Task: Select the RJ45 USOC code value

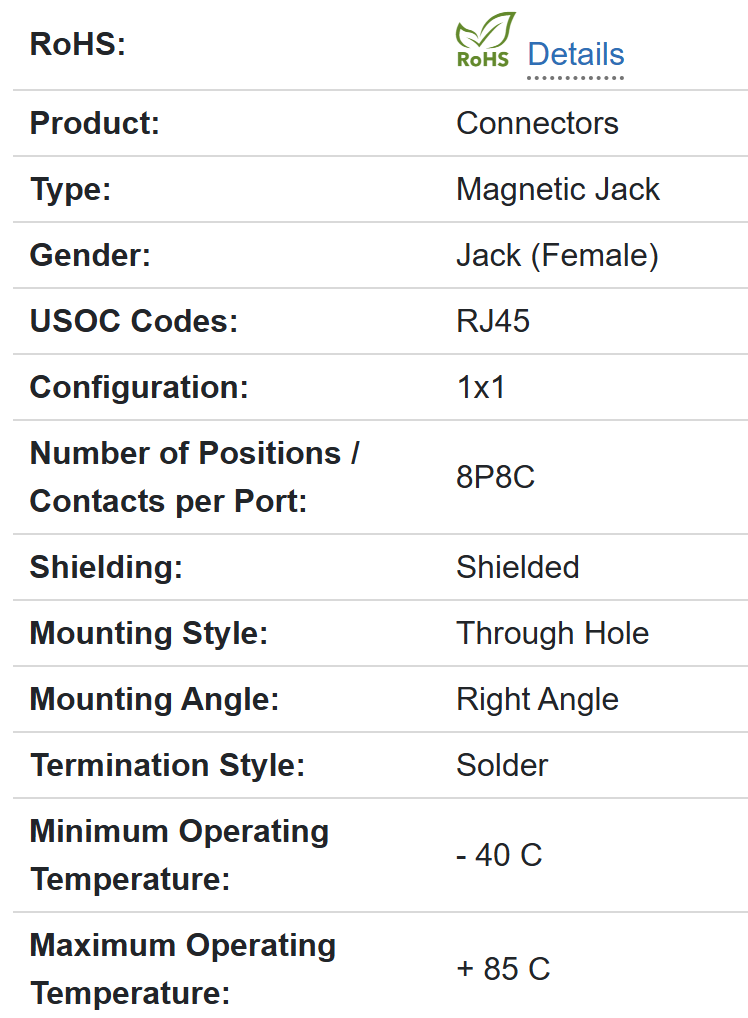Action: pos(493,321)
